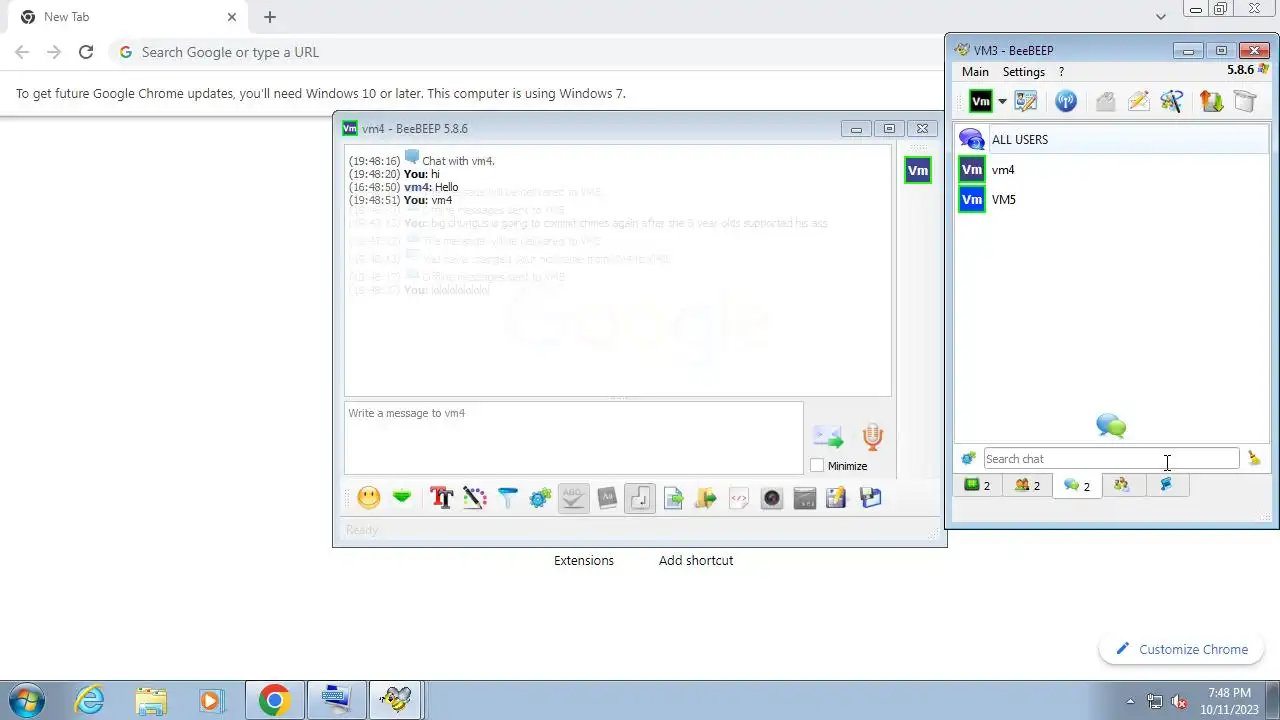Open the ? help menu
The image size is (1280, 720).
[1061, 72]
